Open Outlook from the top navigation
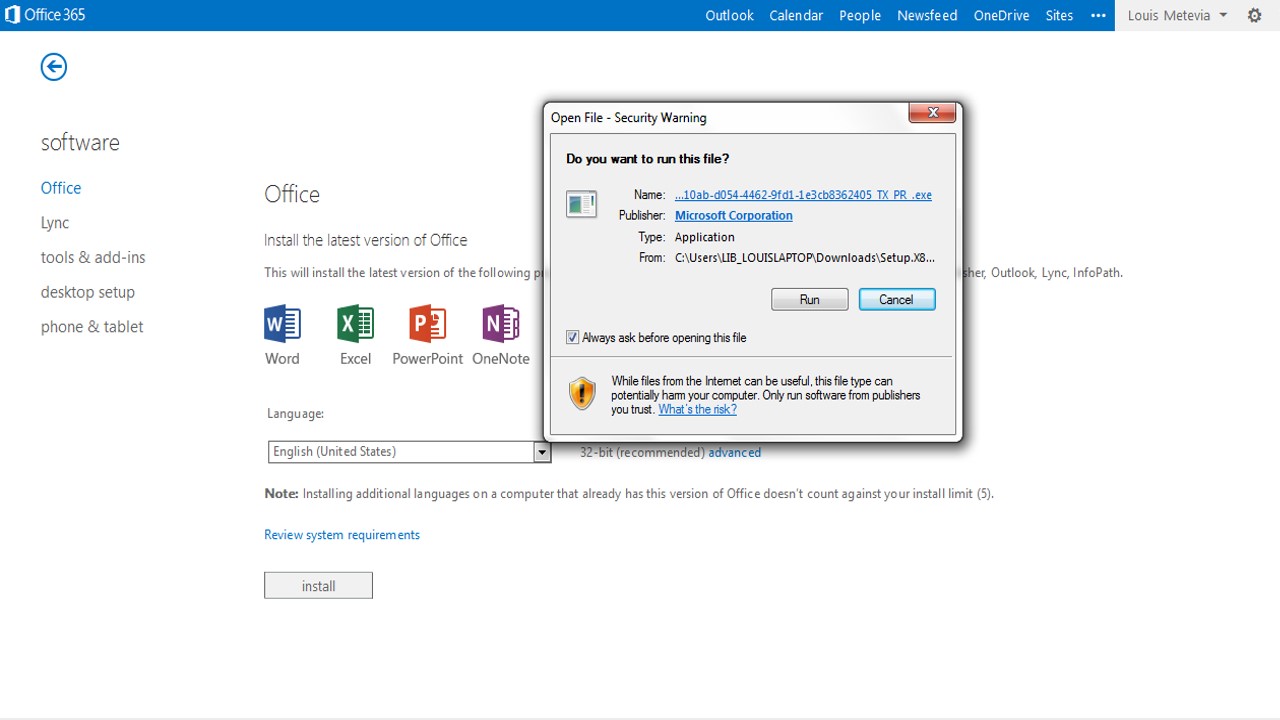 pos(729,15)
